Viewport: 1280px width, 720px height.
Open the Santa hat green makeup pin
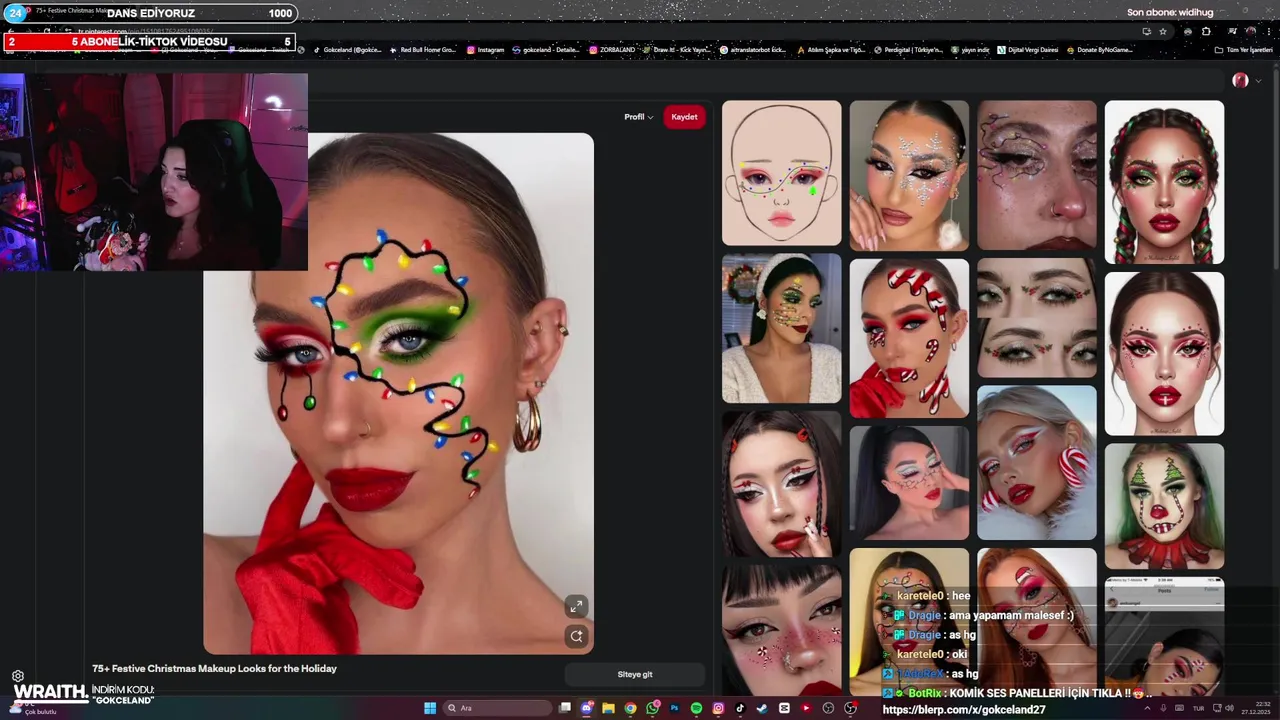click(781, 328)
